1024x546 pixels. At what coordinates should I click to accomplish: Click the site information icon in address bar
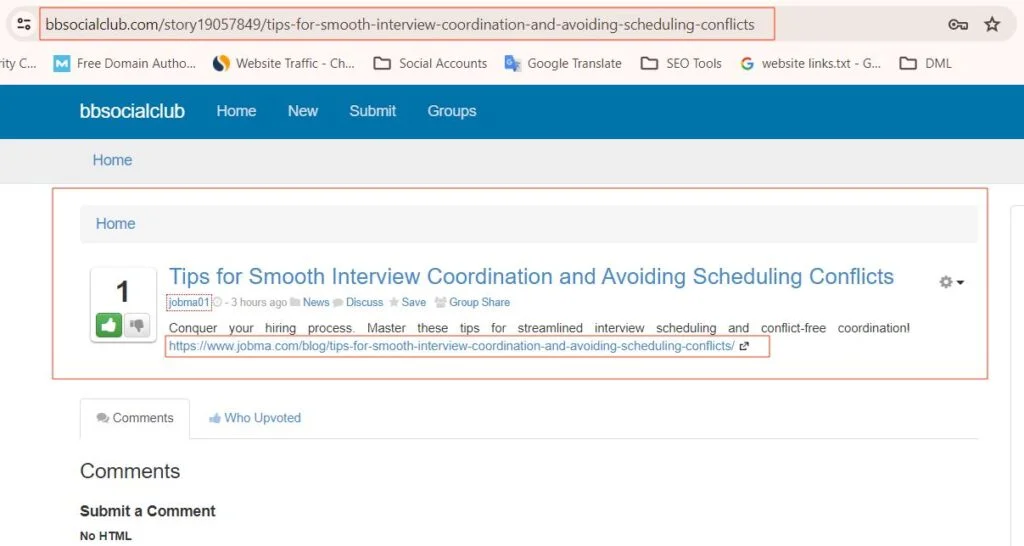(24, 24)
